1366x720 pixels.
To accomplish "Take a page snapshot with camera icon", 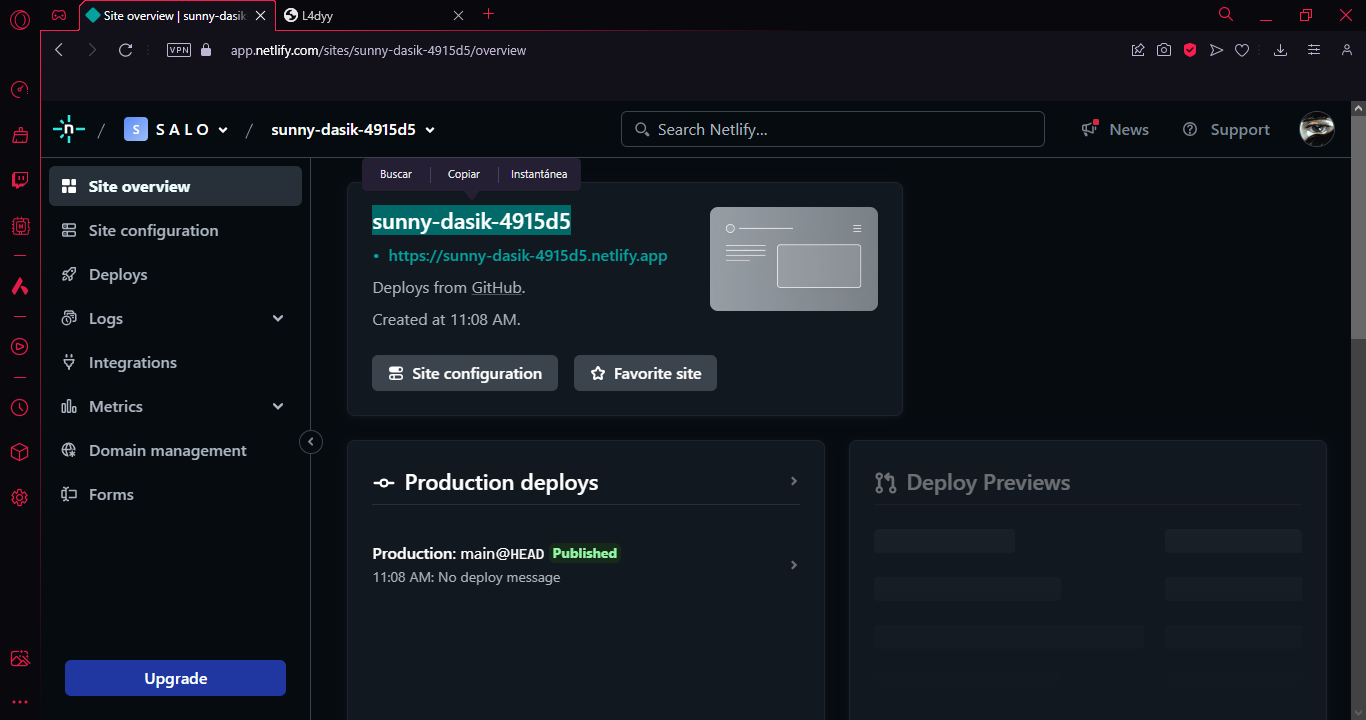I will click(x=1164, y=50).
